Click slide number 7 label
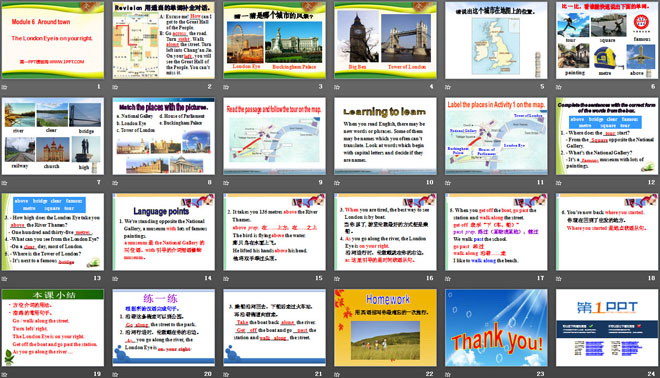660x378 pixels. (x=99, y=182)
